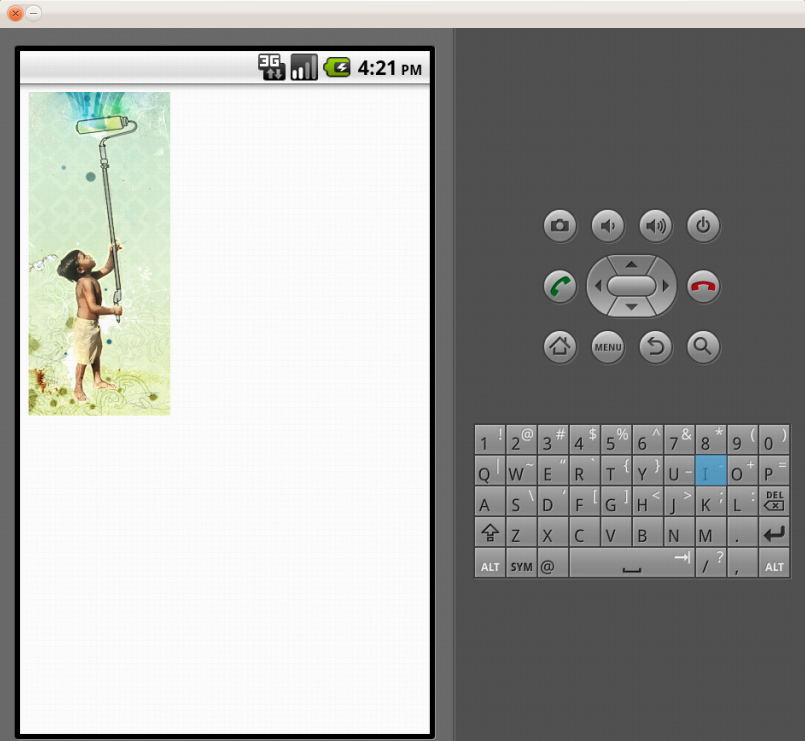Click the DEL backspace key
The height and width of the screenshot is (741, 805).
[774, 501]
